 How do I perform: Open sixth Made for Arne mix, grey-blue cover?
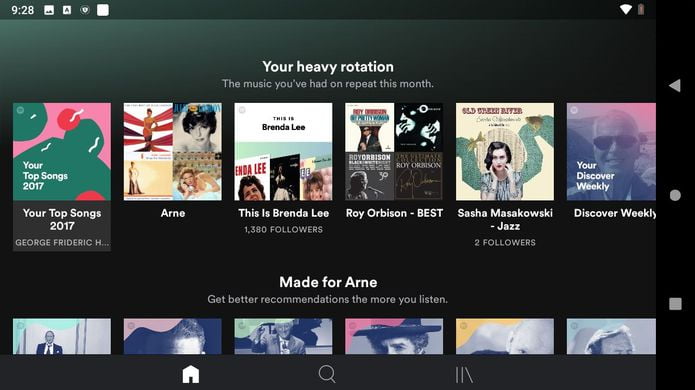[611, 336]
